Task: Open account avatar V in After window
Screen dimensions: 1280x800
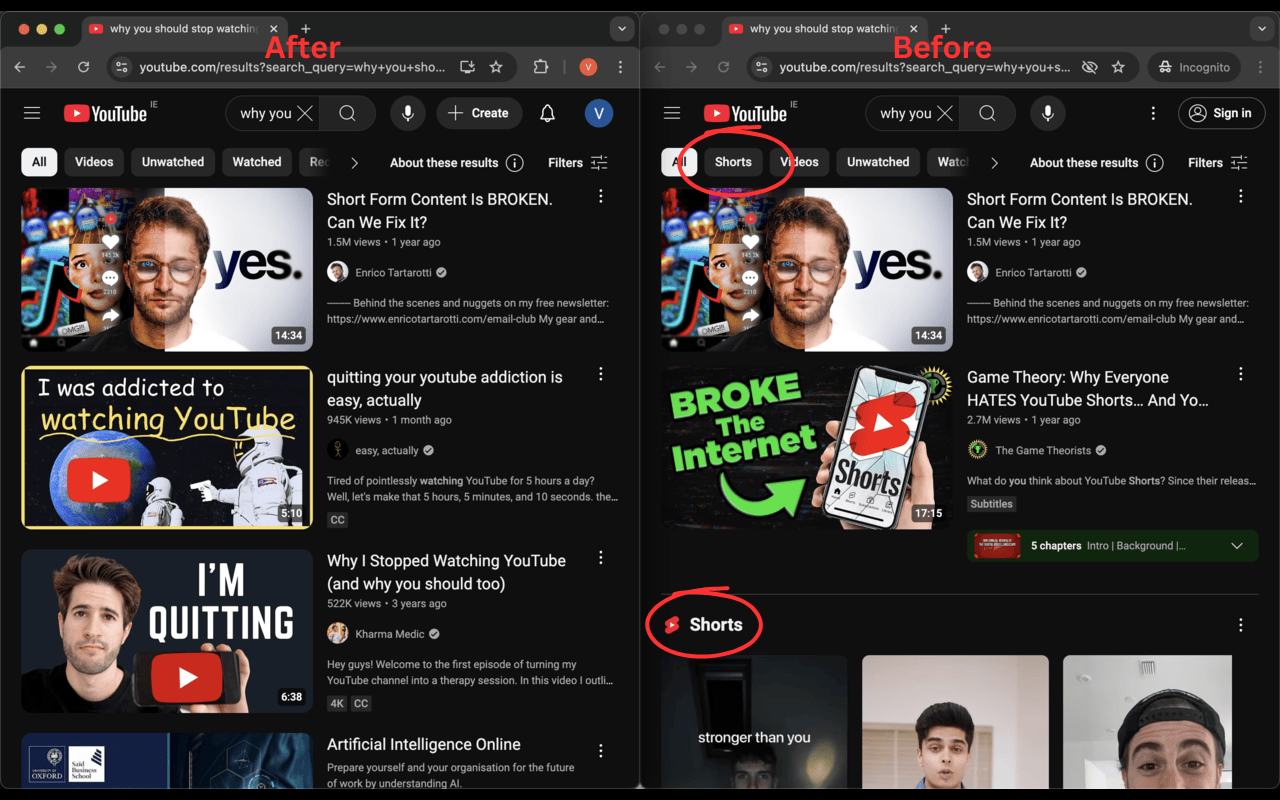Action: click(599, 113)
